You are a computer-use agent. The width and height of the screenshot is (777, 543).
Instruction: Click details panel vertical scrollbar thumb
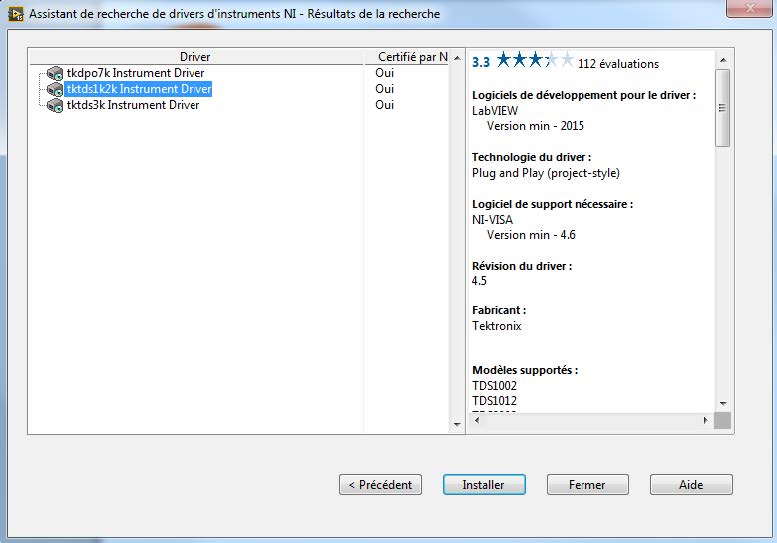(x=722, y=108)
